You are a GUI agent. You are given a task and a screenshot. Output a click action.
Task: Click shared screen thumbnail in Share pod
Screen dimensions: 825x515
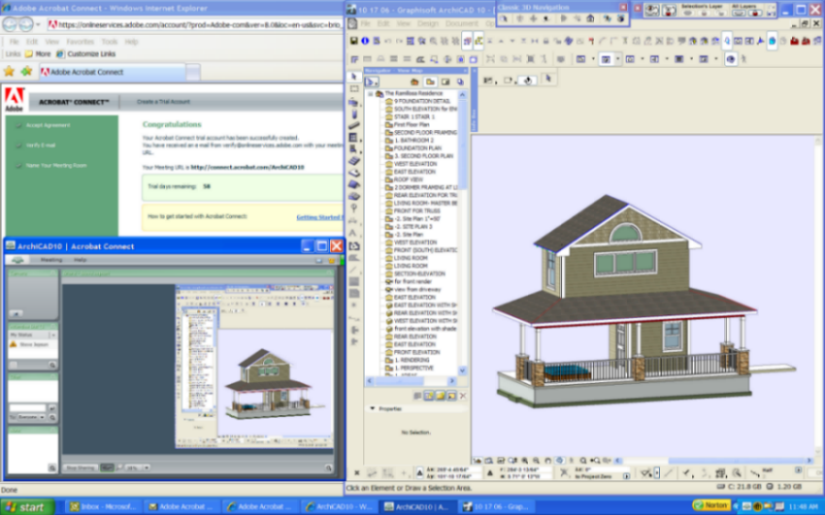(254, 367)
